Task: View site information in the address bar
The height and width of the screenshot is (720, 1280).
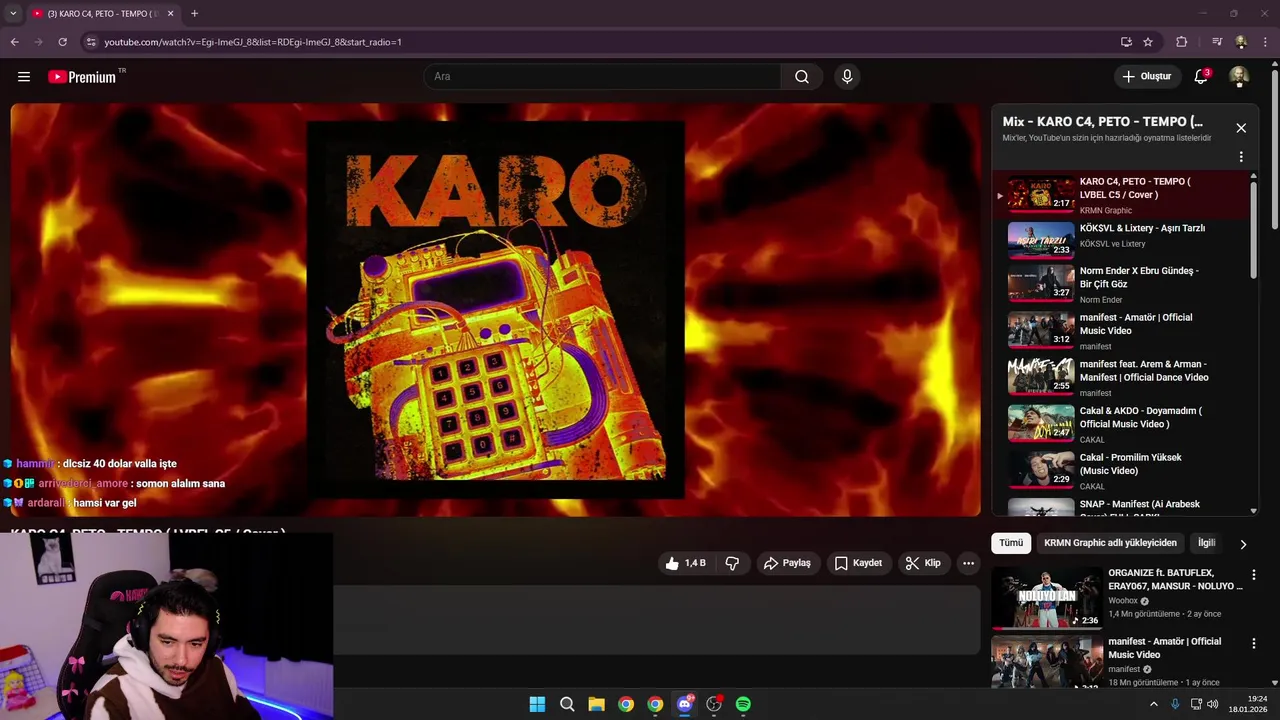Action: click(x=91, y=42)
